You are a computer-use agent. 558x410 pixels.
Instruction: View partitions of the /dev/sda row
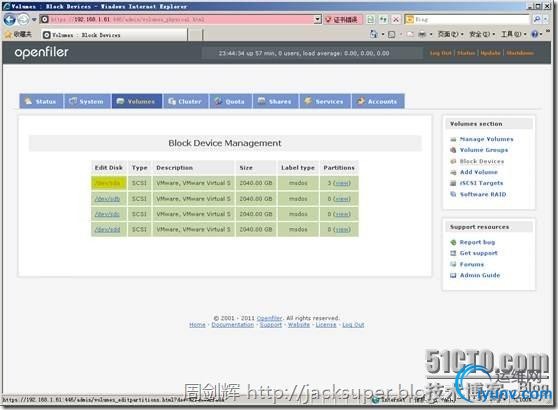342,183
